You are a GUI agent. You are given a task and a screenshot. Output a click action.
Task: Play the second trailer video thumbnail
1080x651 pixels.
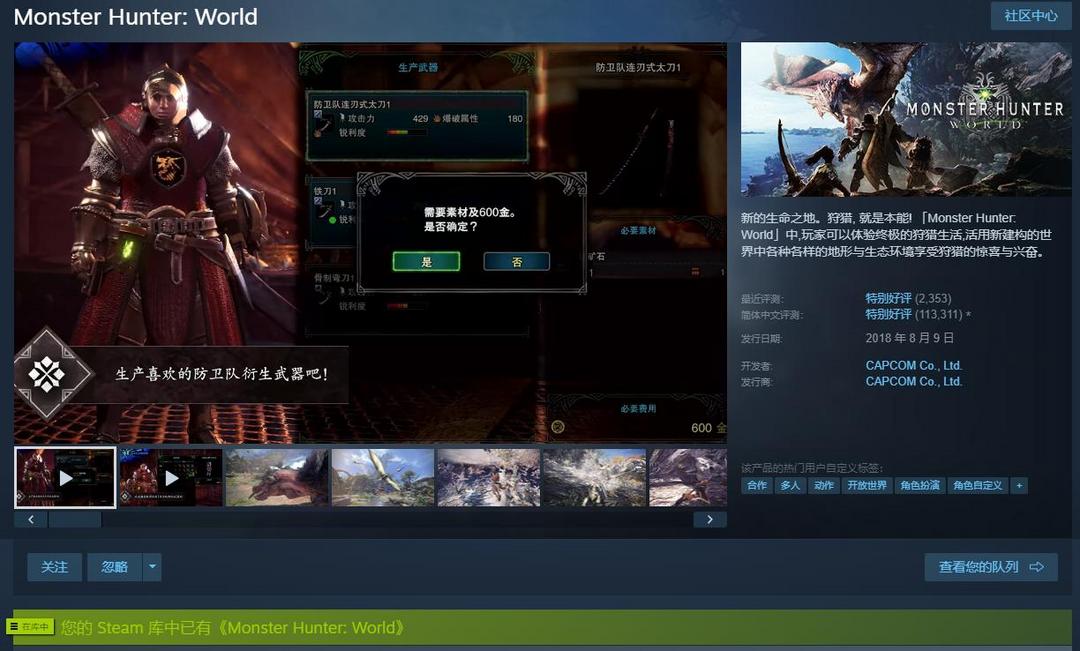171,477
